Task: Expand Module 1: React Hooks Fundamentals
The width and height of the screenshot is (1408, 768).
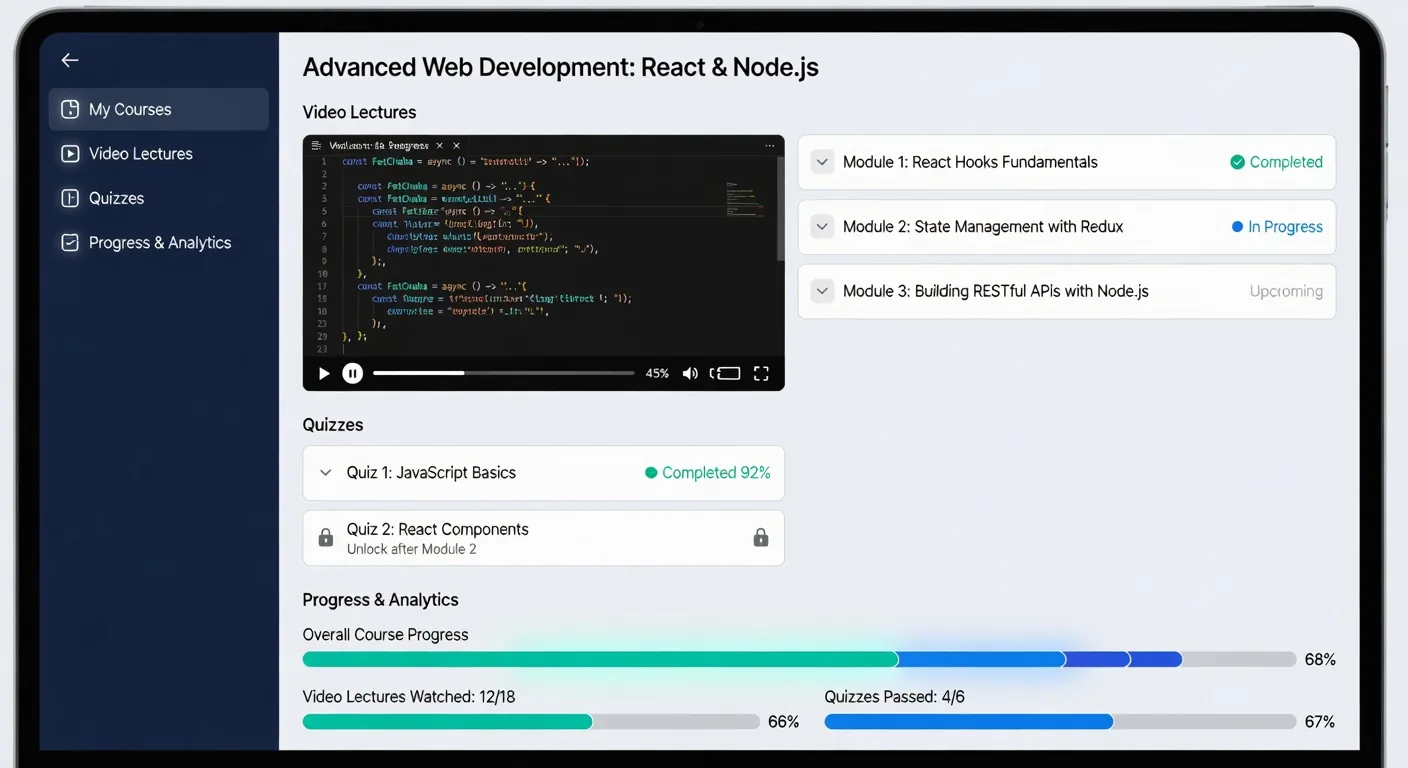Action: 822,162
